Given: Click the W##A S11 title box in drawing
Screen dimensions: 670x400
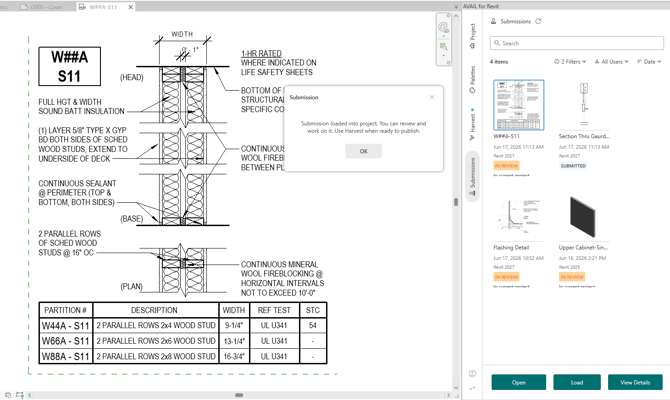Looking at the screenshot, I should [x=70, y=66].
